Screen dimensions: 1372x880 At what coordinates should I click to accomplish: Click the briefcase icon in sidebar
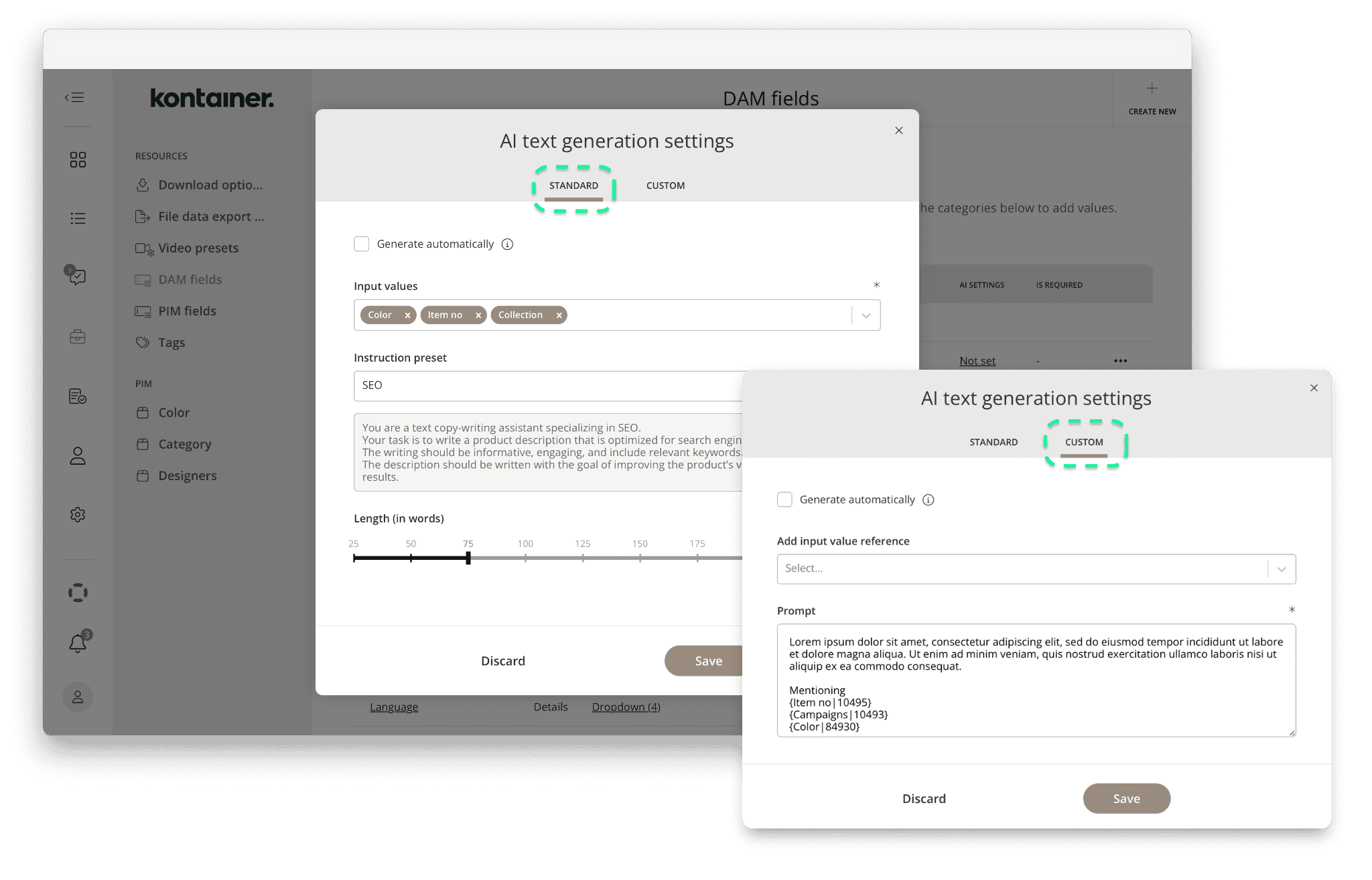[78, 337]
